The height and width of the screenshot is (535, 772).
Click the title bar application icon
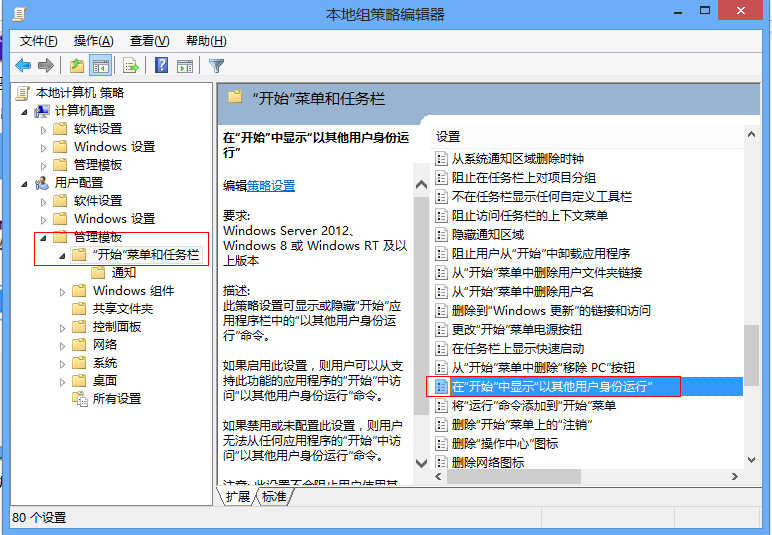pos(19,14)
